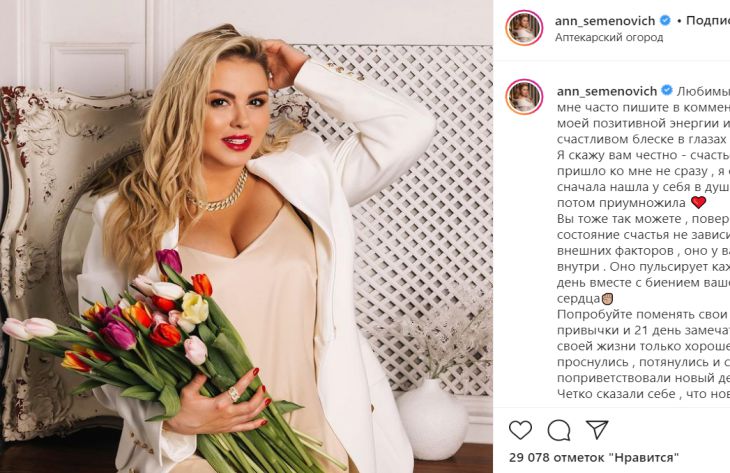
Task: Open the photo of woman with tulips
Action: [x=246, y=236]
